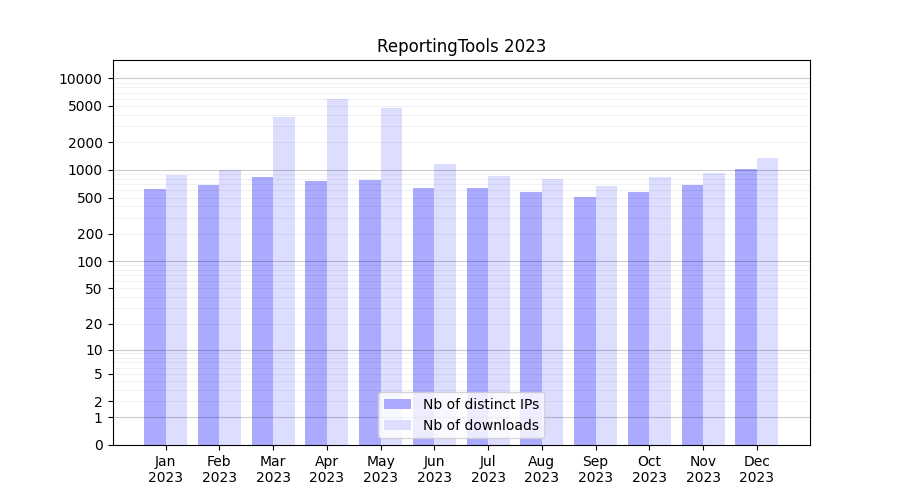Pick the June 2023 downloads bar
900x500 pixels.
(445, 304)
